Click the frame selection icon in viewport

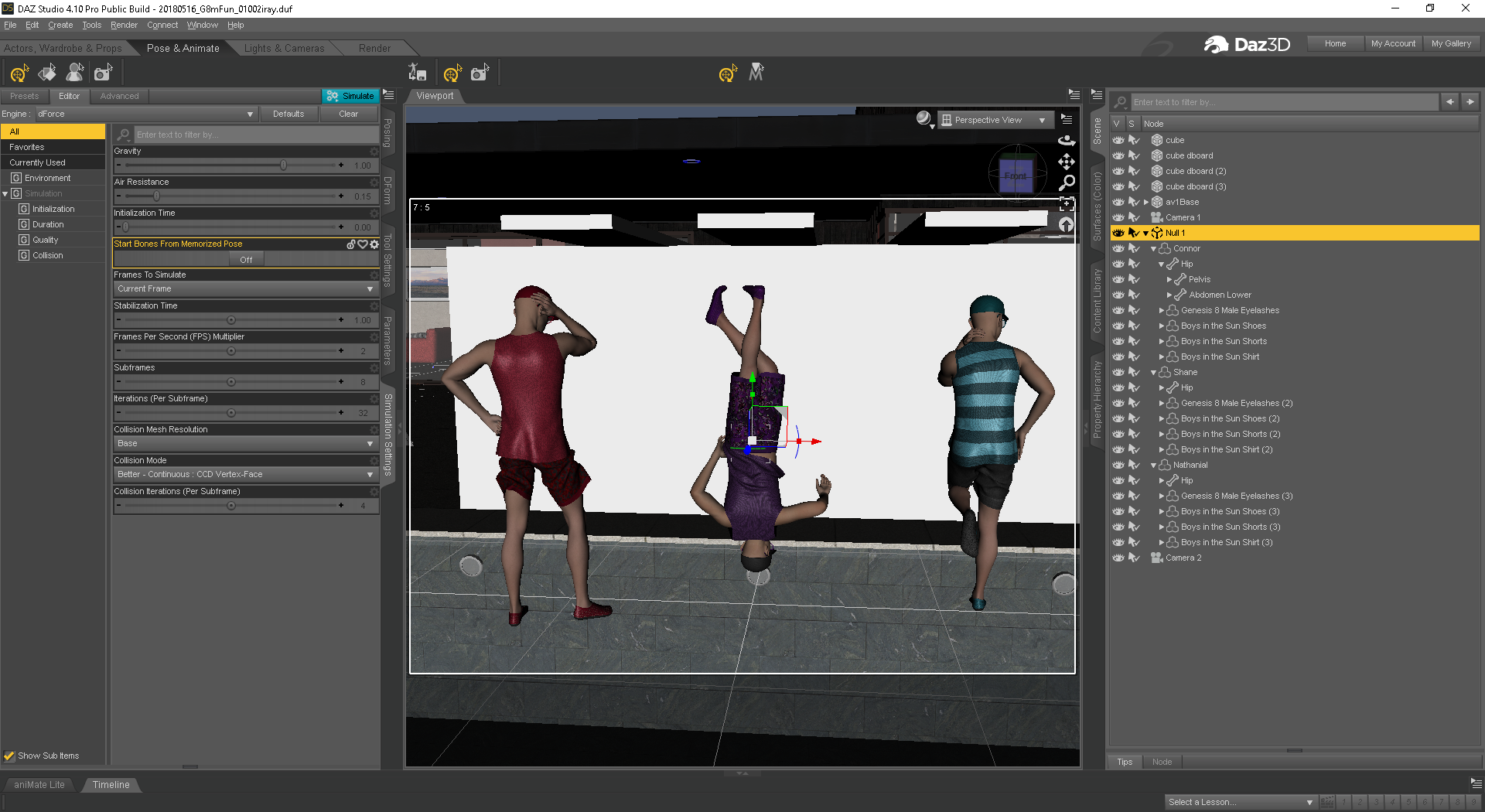[1067, 204]
